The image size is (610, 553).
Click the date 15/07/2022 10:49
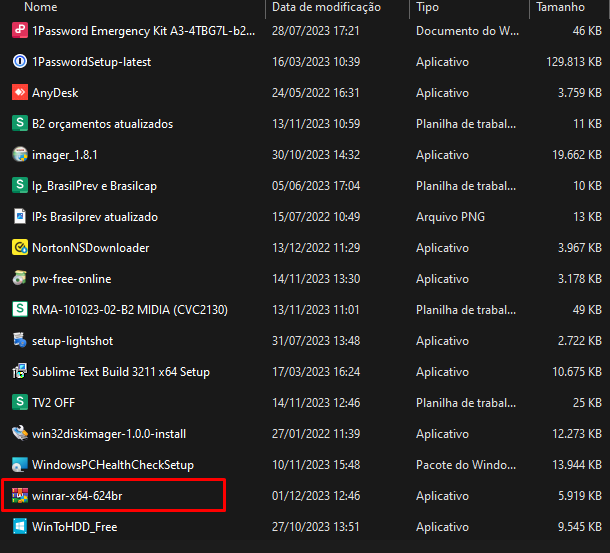tap(316, 217)
